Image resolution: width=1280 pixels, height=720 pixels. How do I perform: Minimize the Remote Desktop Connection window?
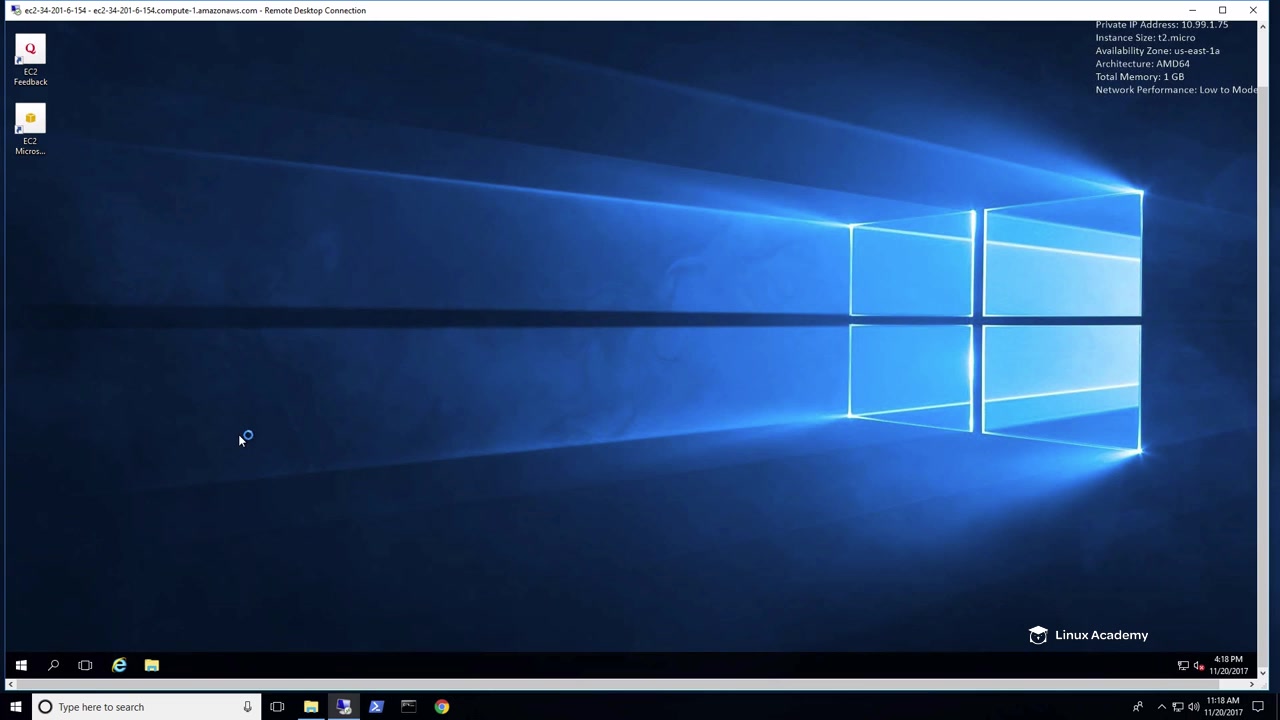click(x=1192, y=10)
